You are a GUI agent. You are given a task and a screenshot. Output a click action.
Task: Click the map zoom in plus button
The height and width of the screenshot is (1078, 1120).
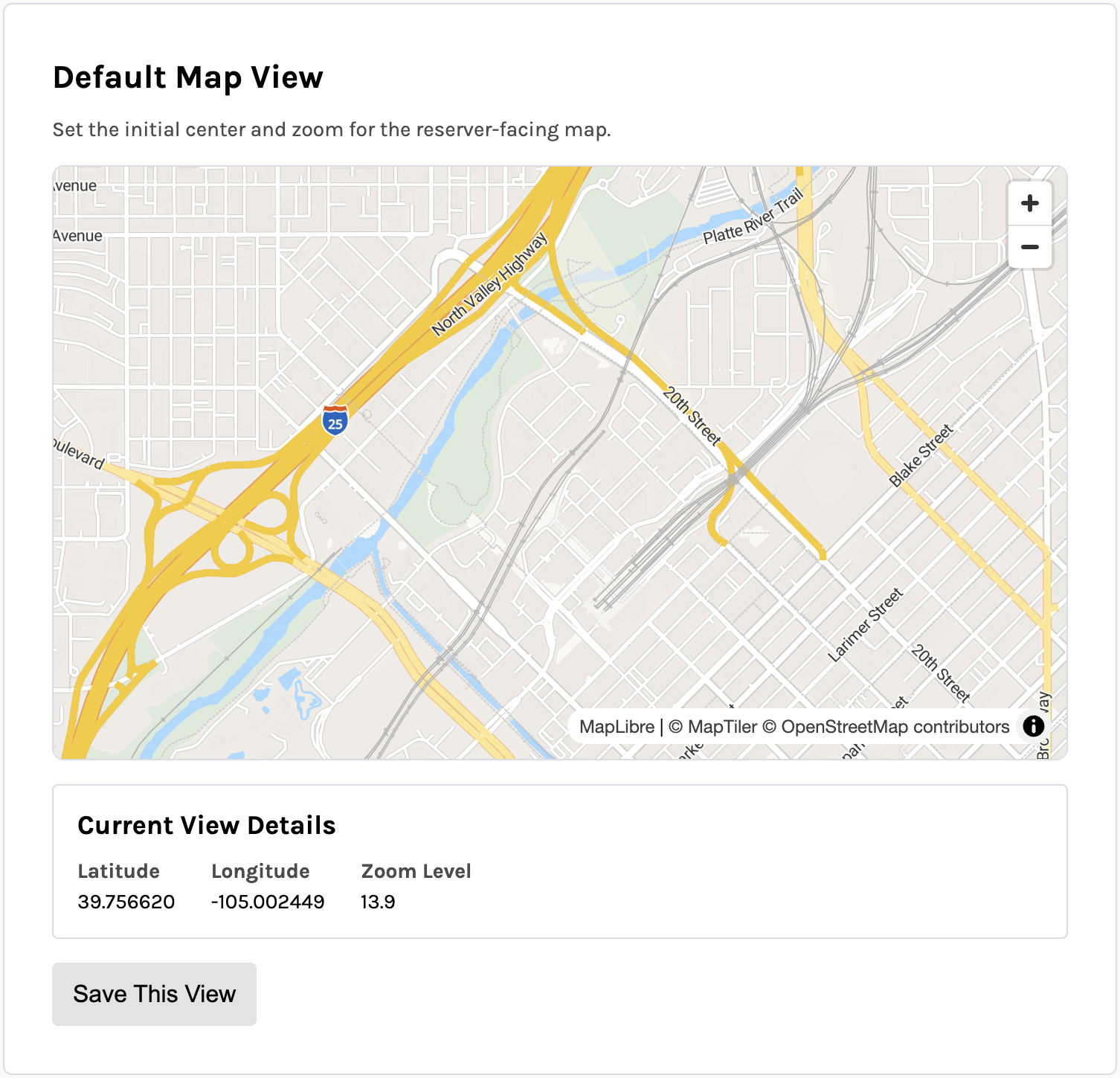[1029, 203]
